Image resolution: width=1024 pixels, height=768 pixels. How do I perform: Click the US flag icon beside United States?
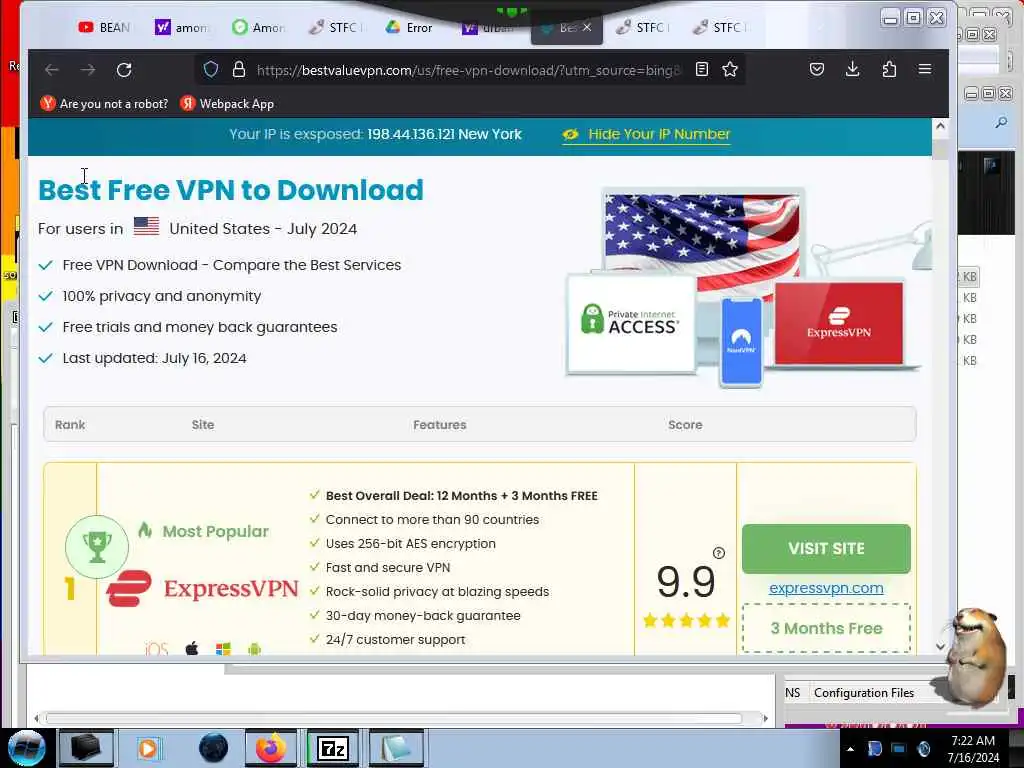(146, 227)
